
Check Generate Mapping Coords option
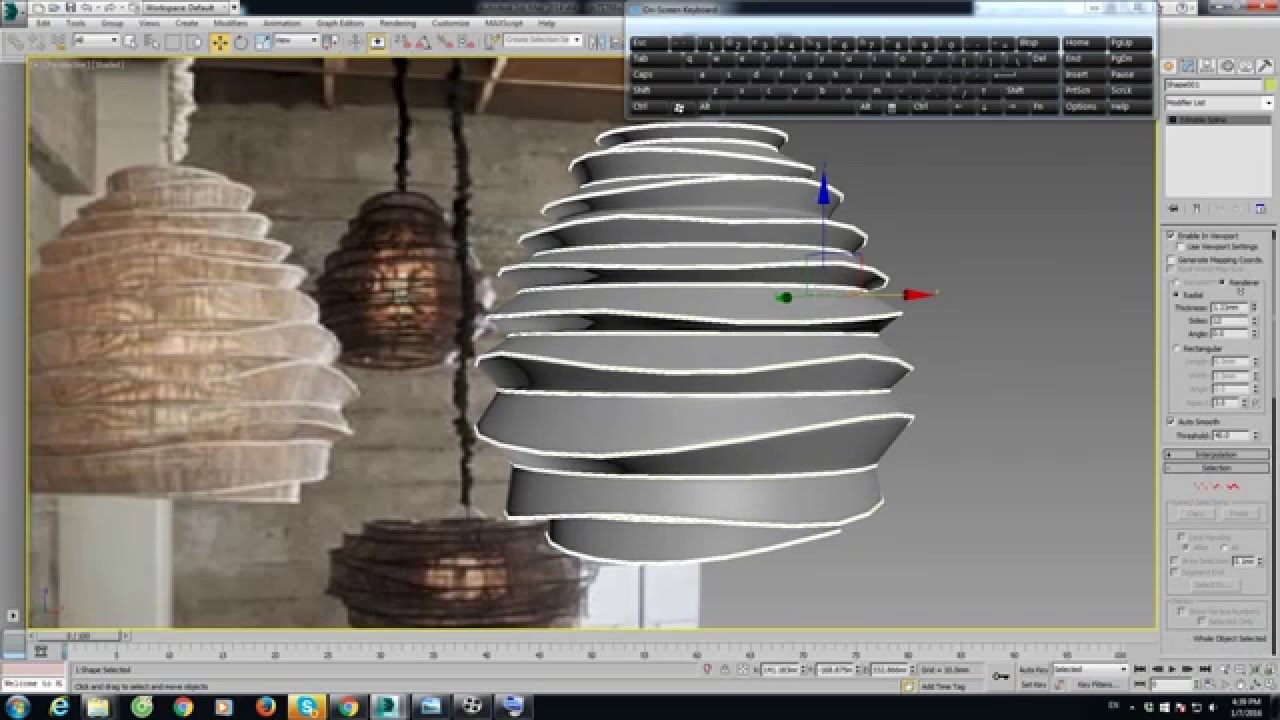pyautogui.click(x=1171, y=259)
